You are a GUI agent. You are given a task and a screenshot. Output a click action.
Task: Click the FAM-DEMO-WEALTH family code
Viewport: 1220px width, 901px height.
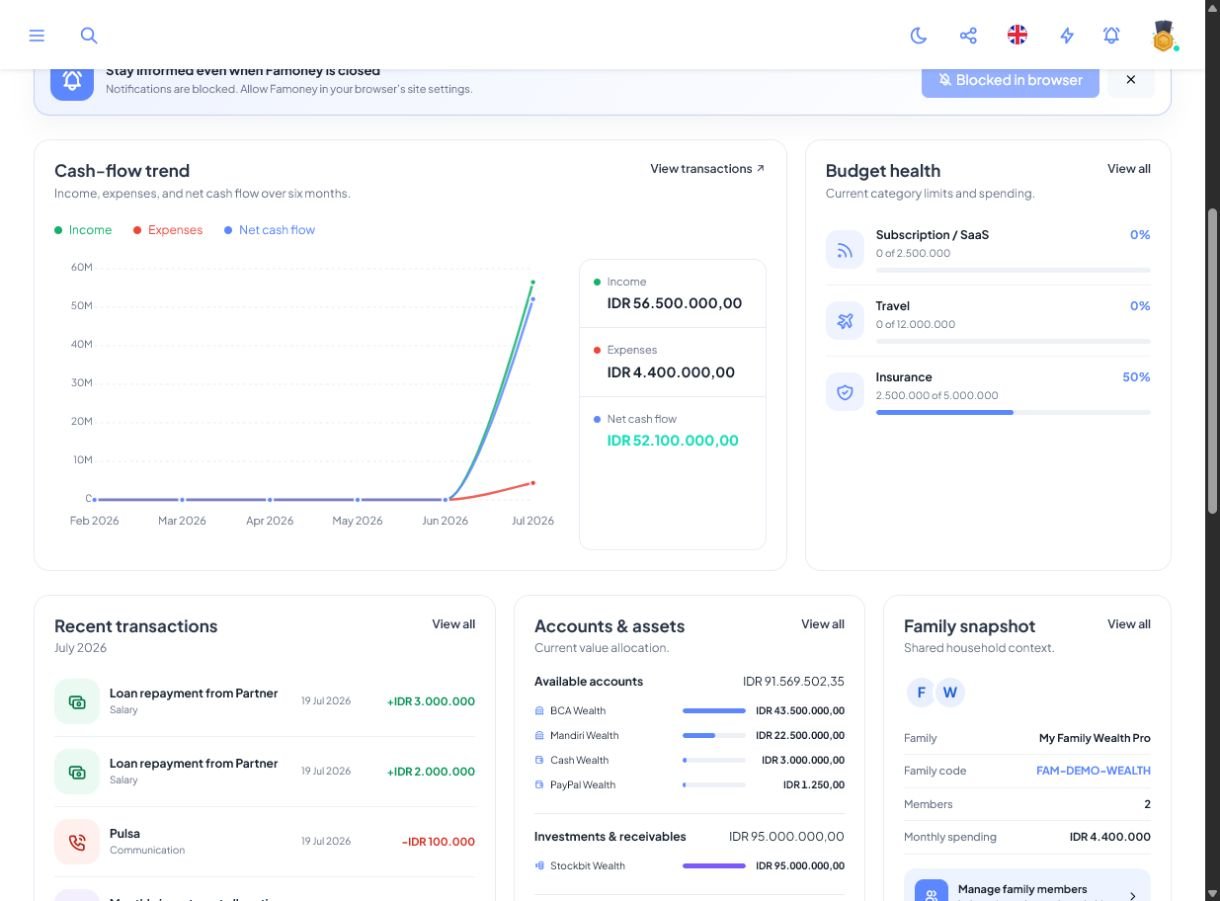[x=1093, y=771]
